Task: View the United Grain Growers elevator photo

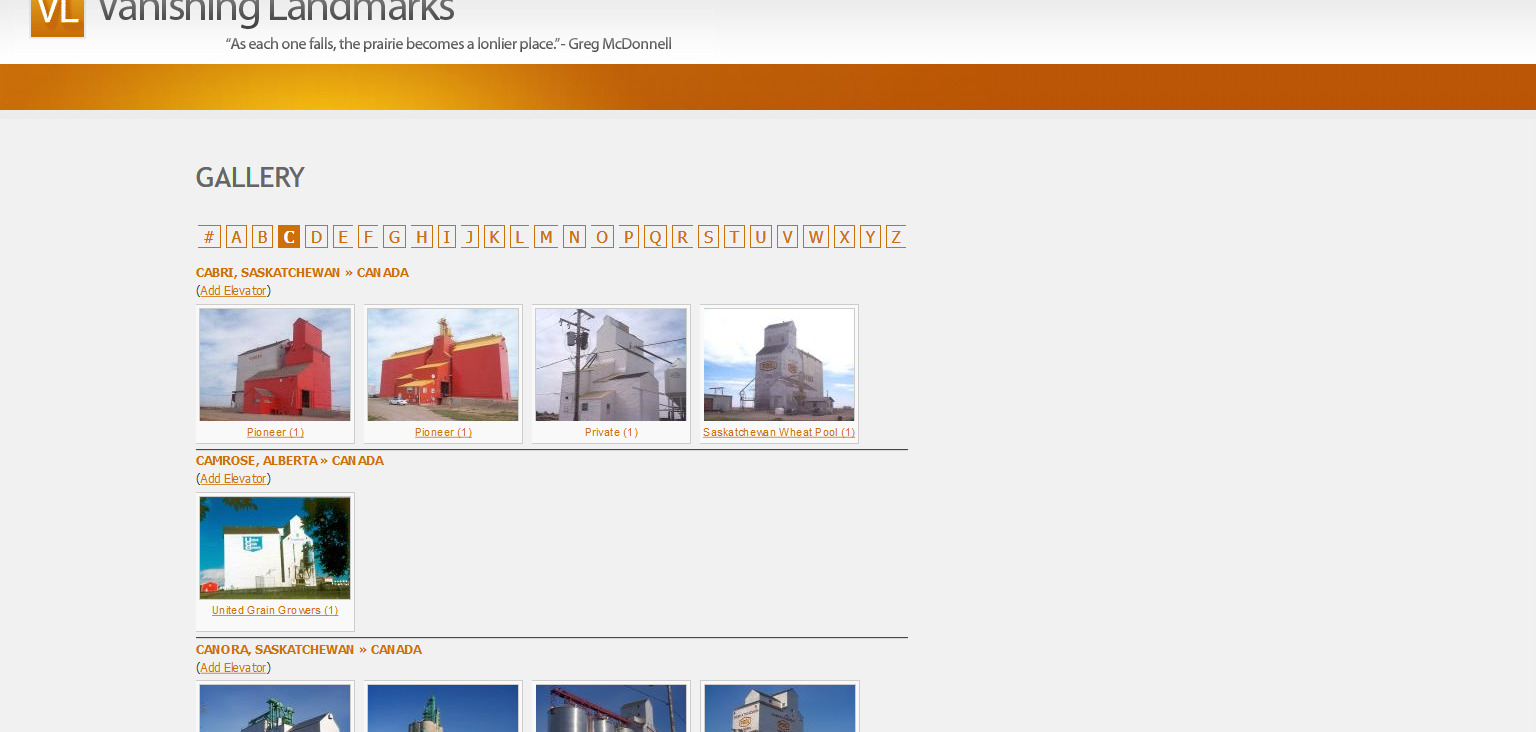Action: 275,548
